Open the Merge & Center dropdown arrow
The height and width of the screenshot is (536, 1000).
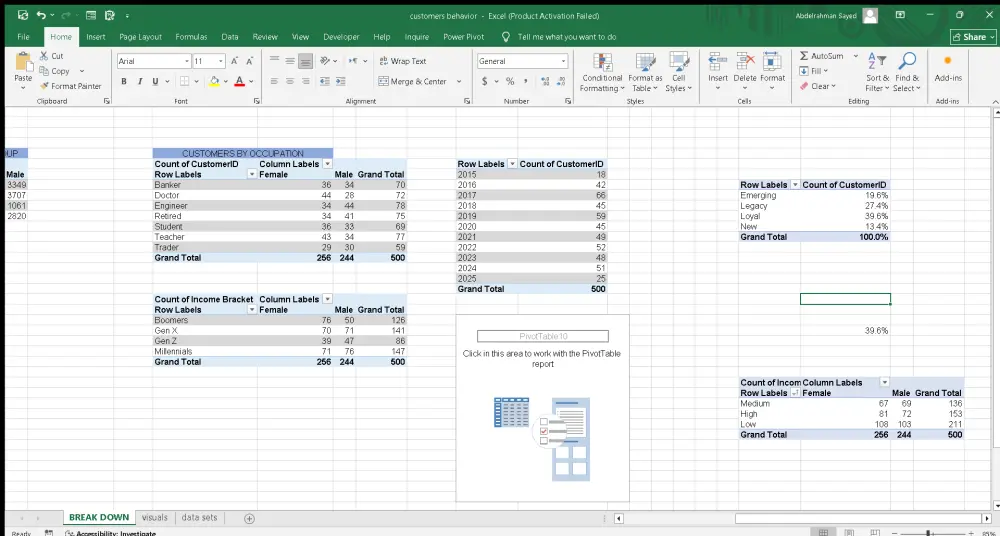click(459, 82)
